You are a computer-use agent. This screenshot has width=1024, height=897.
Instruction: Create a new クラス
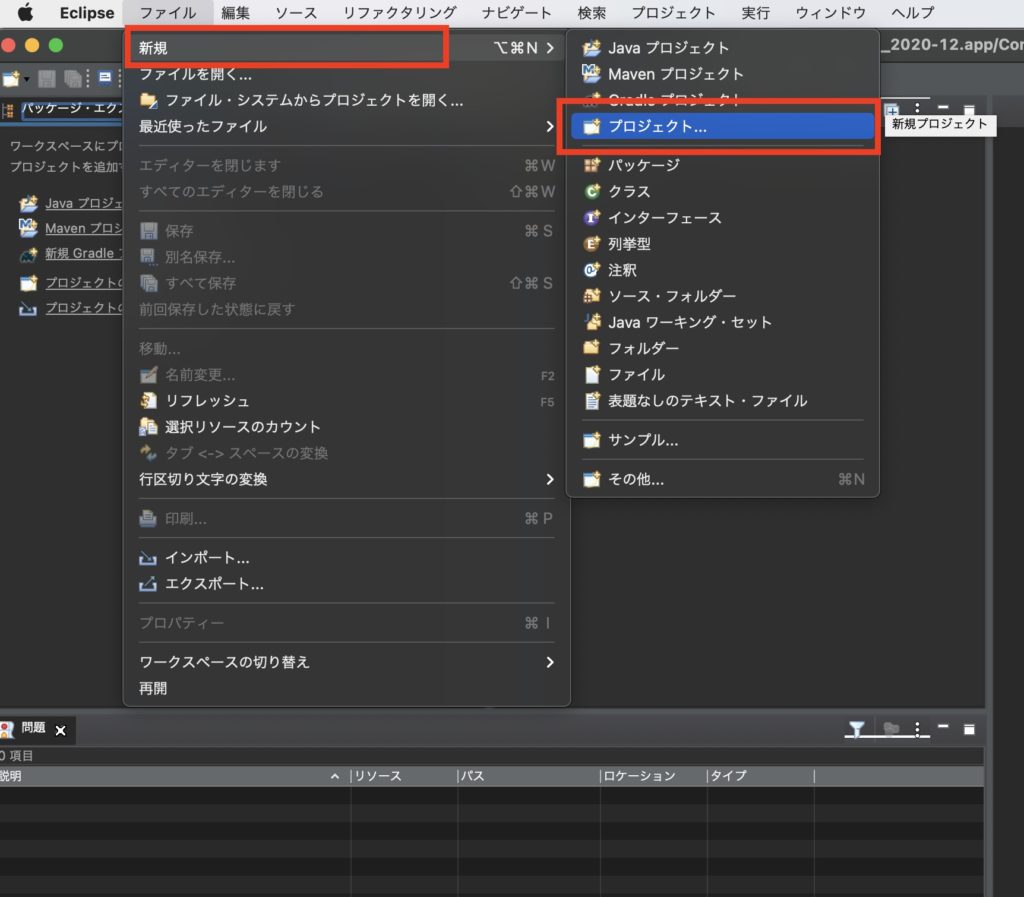[722, 191]
